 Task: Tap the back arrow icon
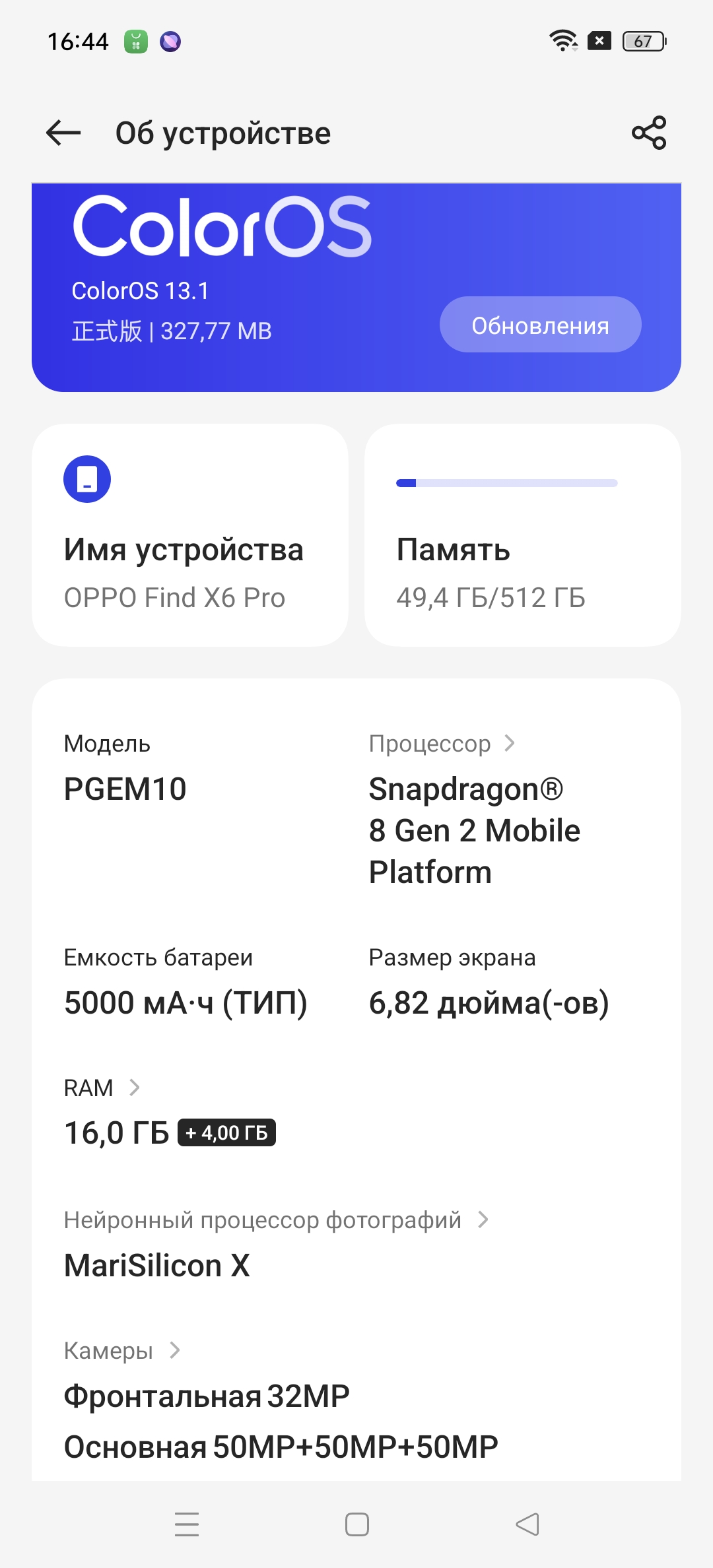[63, 133]
